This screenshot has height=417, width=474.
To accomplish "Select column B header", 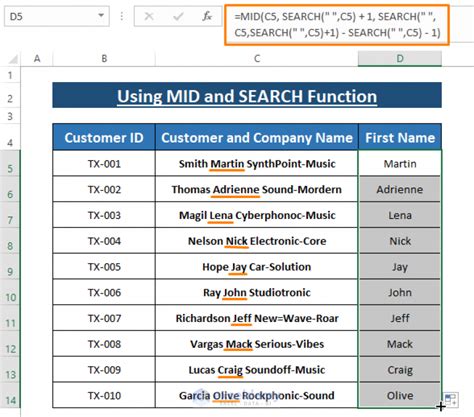I will (104, 59).
